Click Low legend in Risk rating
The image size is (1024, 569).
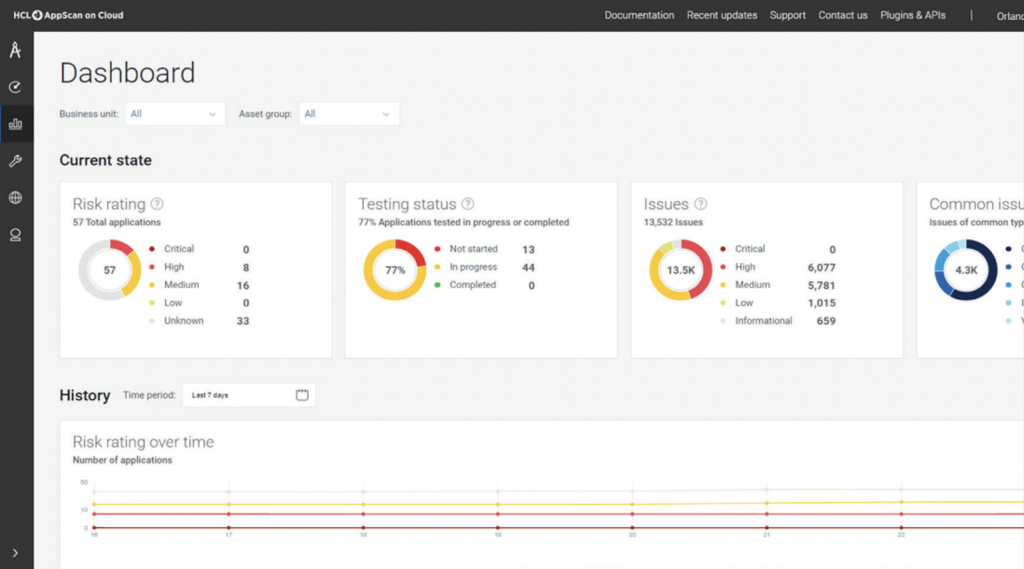coord(172,302)
